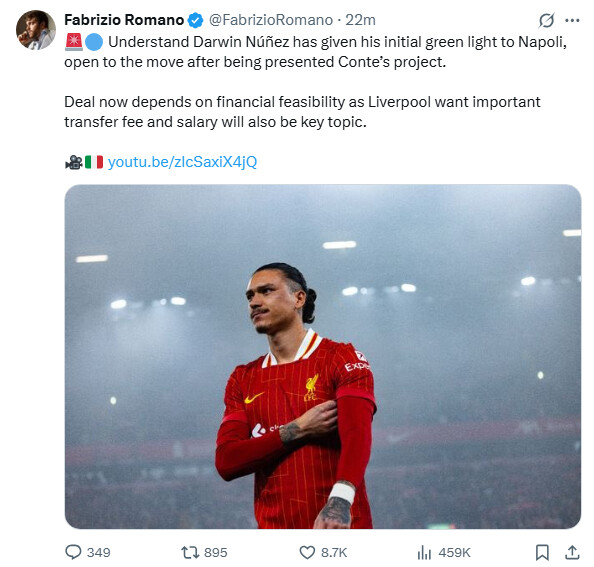Bookmark this post with the bookmark icon
Screen dimensions: 594x567
(x=542, y=553)
